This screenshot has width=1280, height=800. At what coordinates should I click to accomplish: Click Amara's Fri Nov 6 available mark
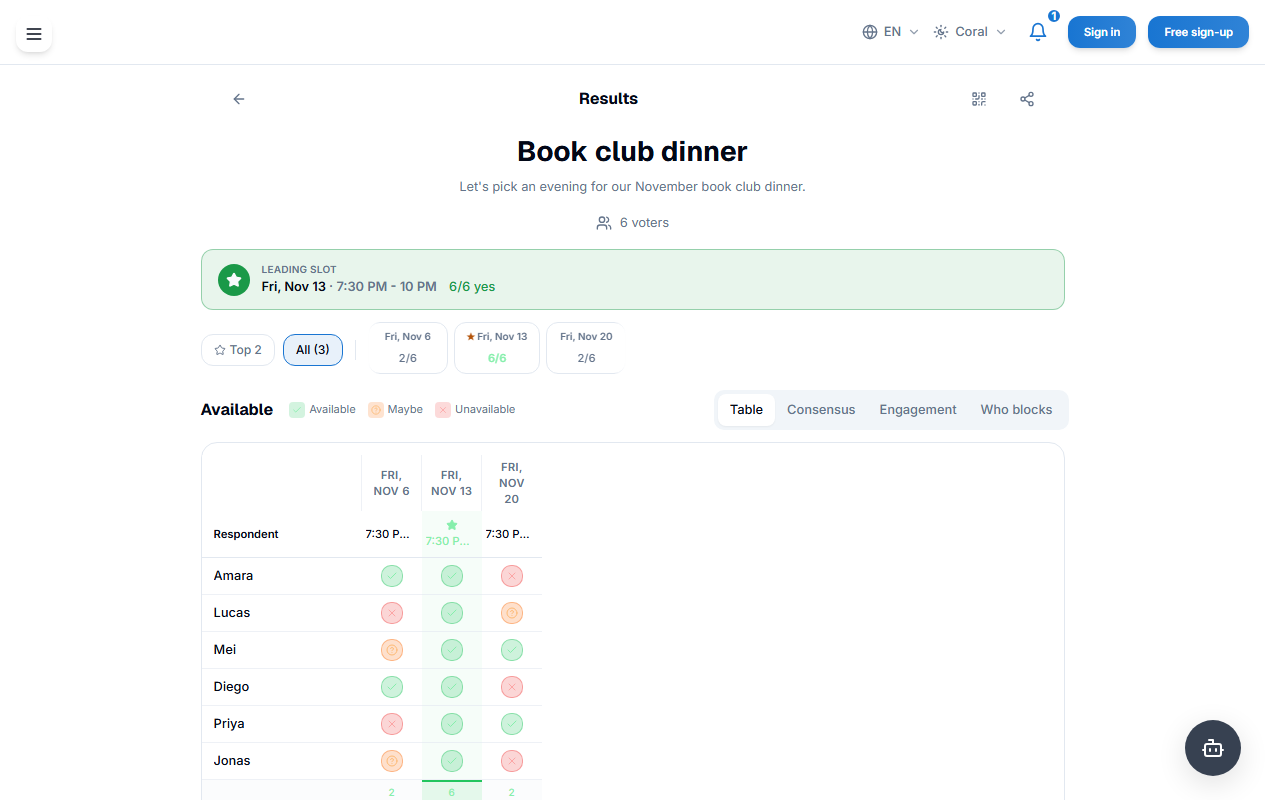click(392, 576)
